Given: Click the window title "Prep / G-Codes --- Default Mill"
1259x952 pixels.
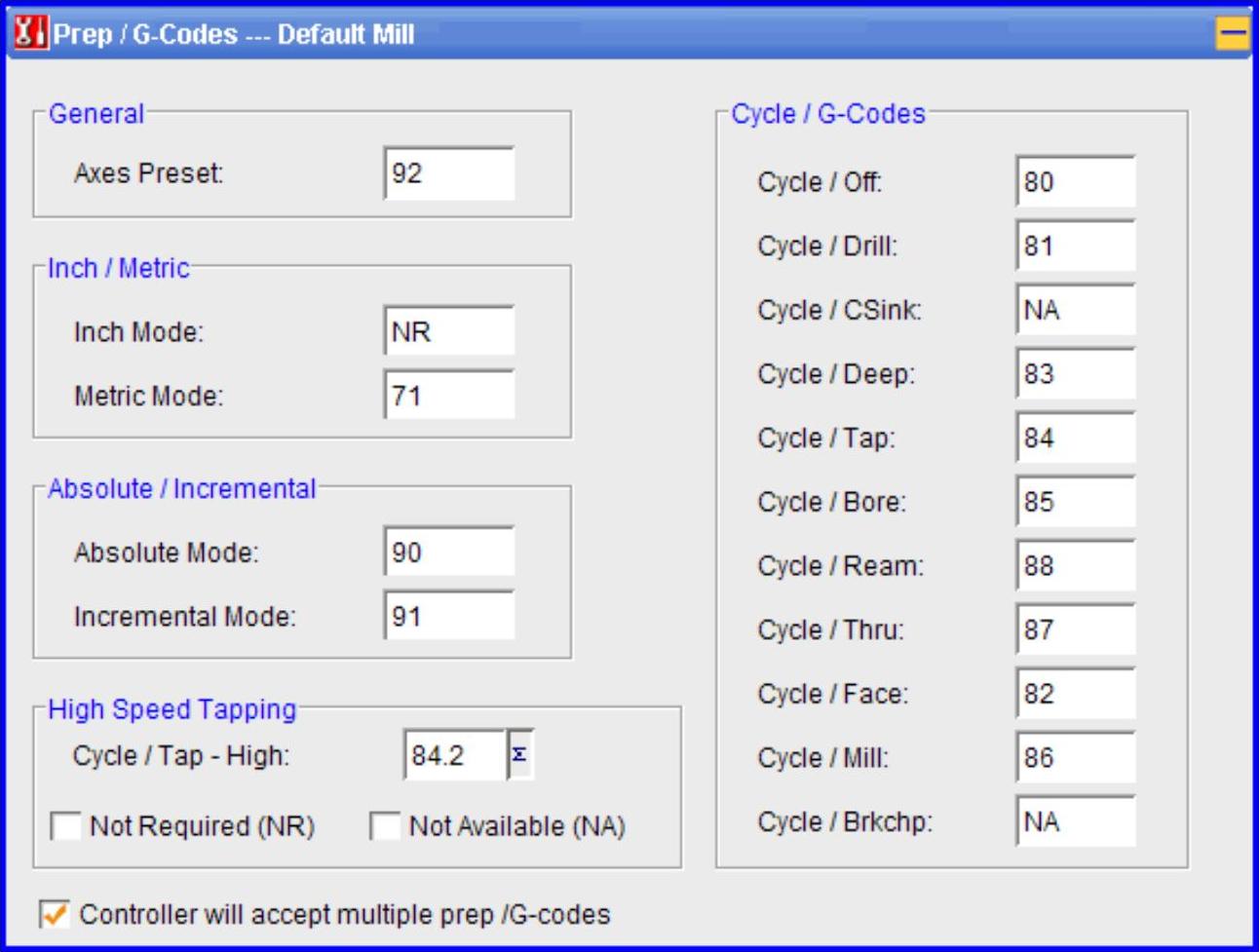Looking at the screenshot, I should [234, 34].
